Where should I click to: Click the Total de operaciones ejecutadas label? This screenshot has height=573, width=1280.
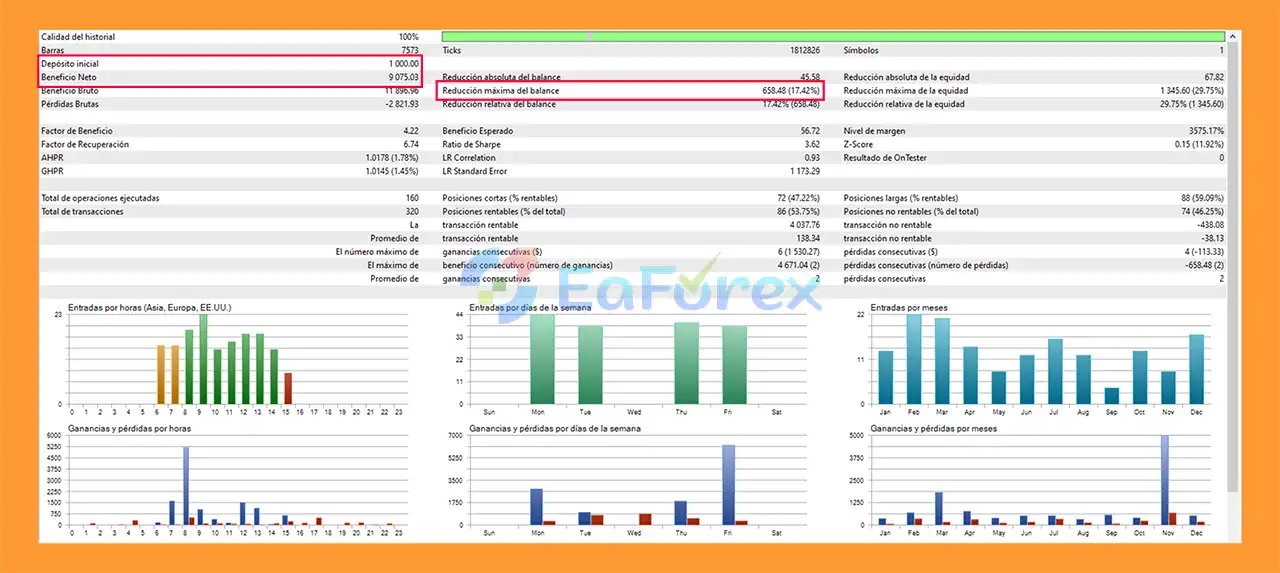coord(100,198)
